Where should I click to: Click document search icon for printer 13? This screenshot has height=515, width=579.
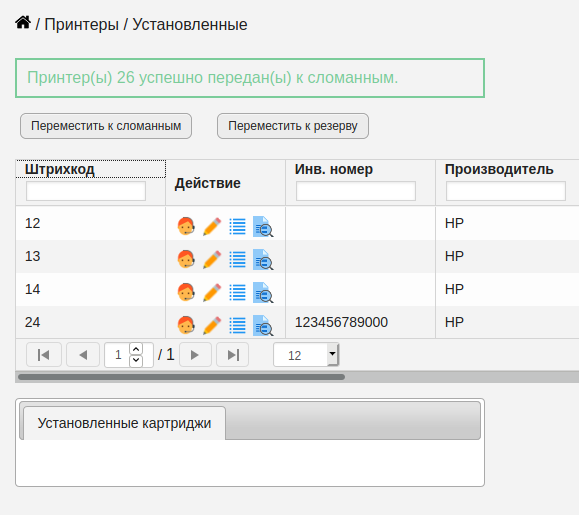point(263,260)
